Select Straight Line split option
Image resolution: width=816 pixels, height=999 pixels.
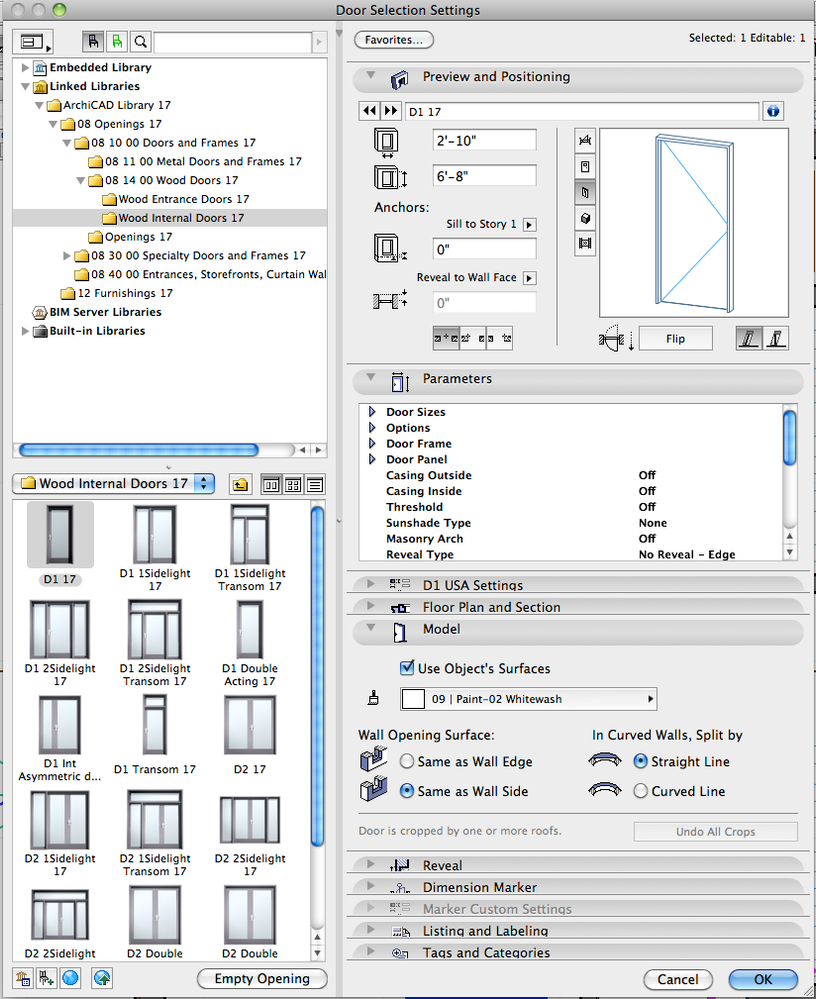(x=641, y=761)
